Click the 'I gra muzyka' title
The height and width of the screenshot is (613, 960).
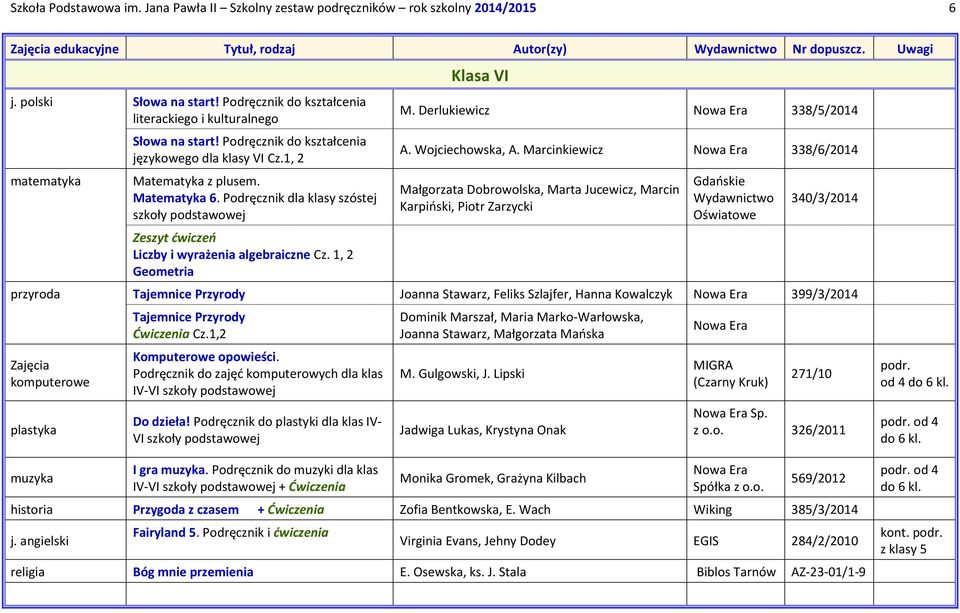tap(168, 470)
